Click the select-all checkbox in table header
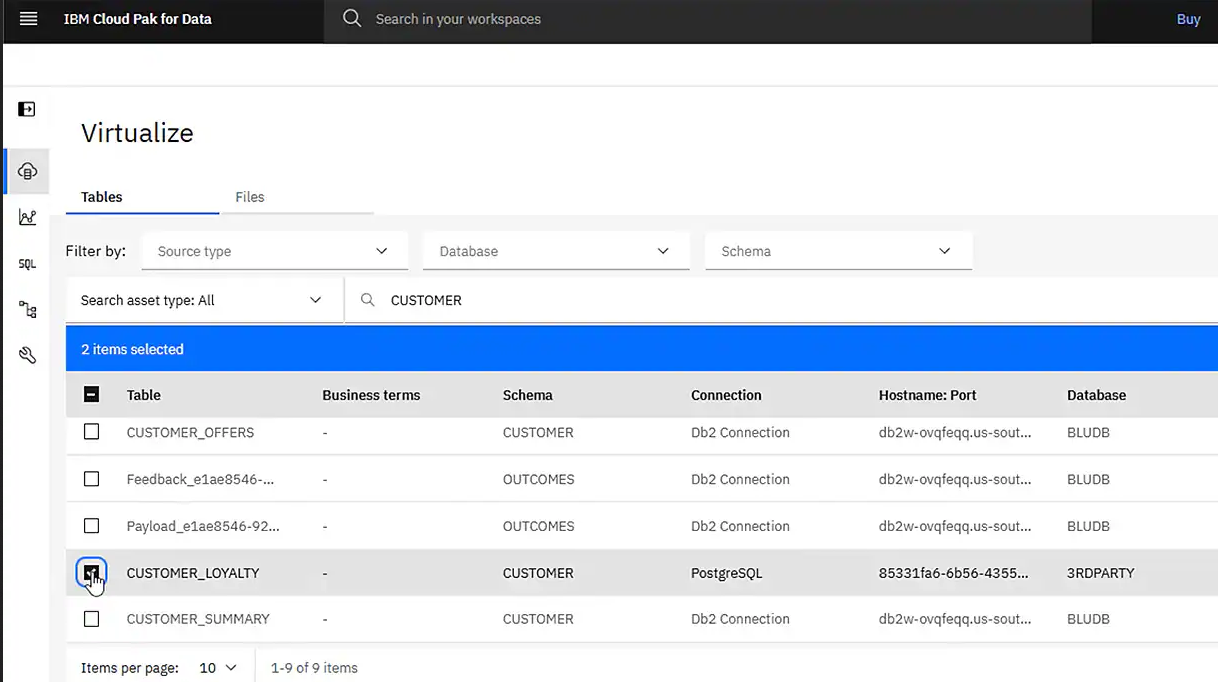 pyautogui.click(x=91, y=394)
